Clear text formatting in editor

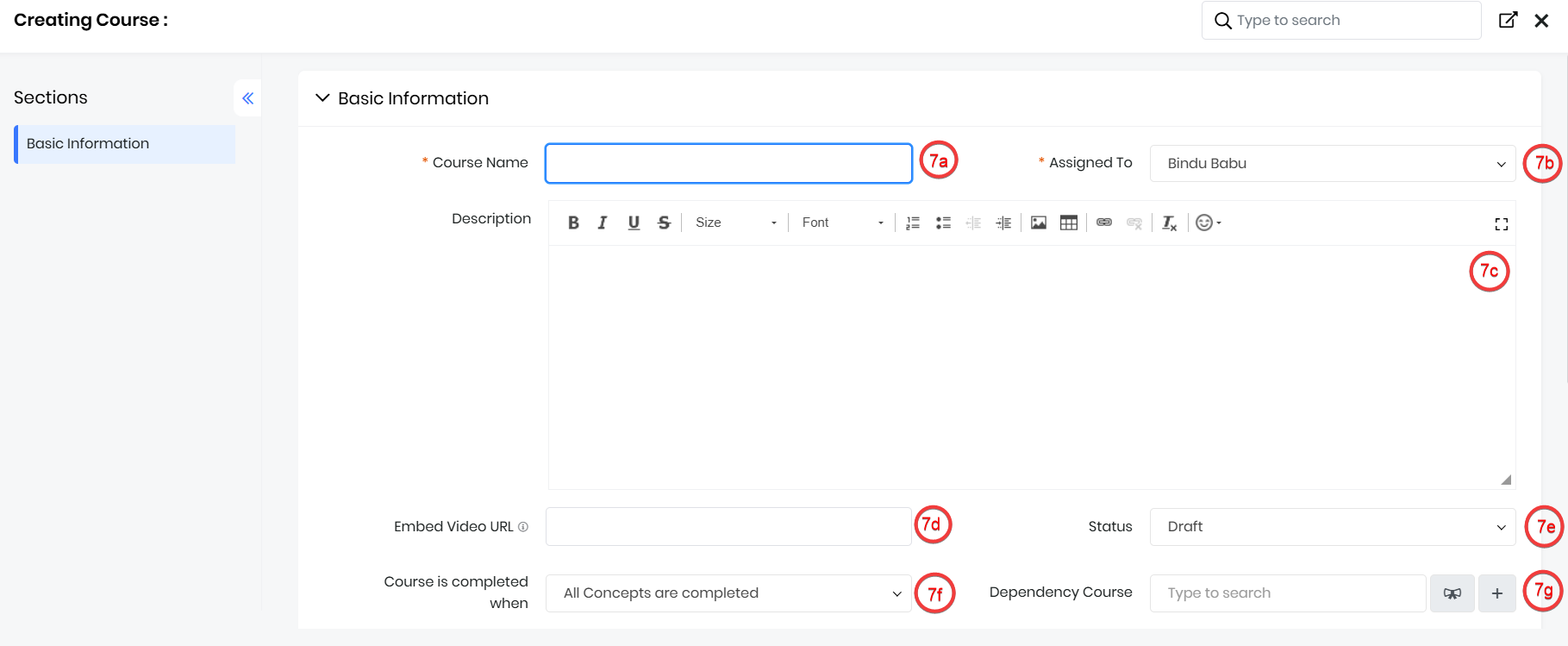[1169, 223]
